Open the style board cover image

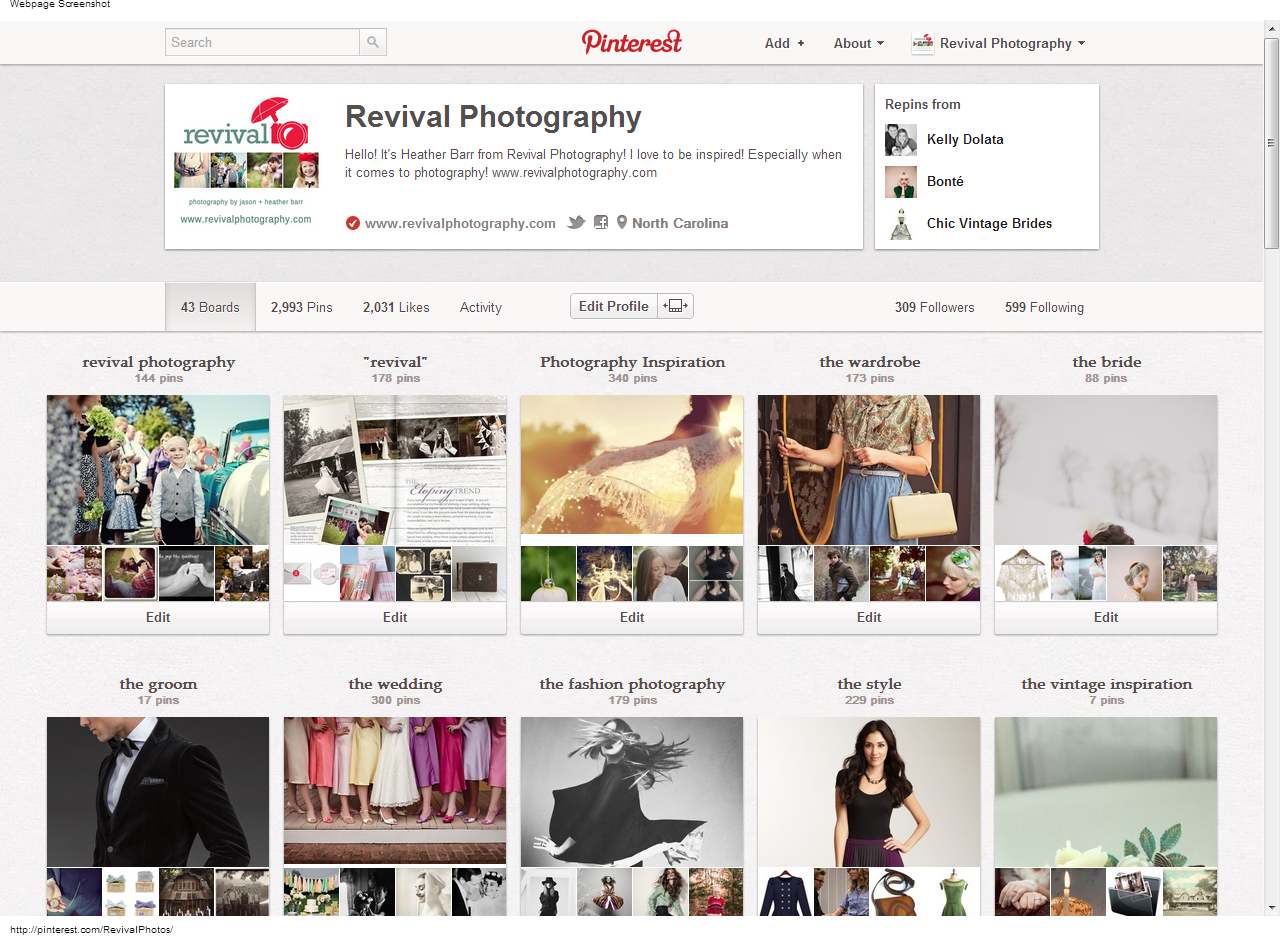pos(869,792)
